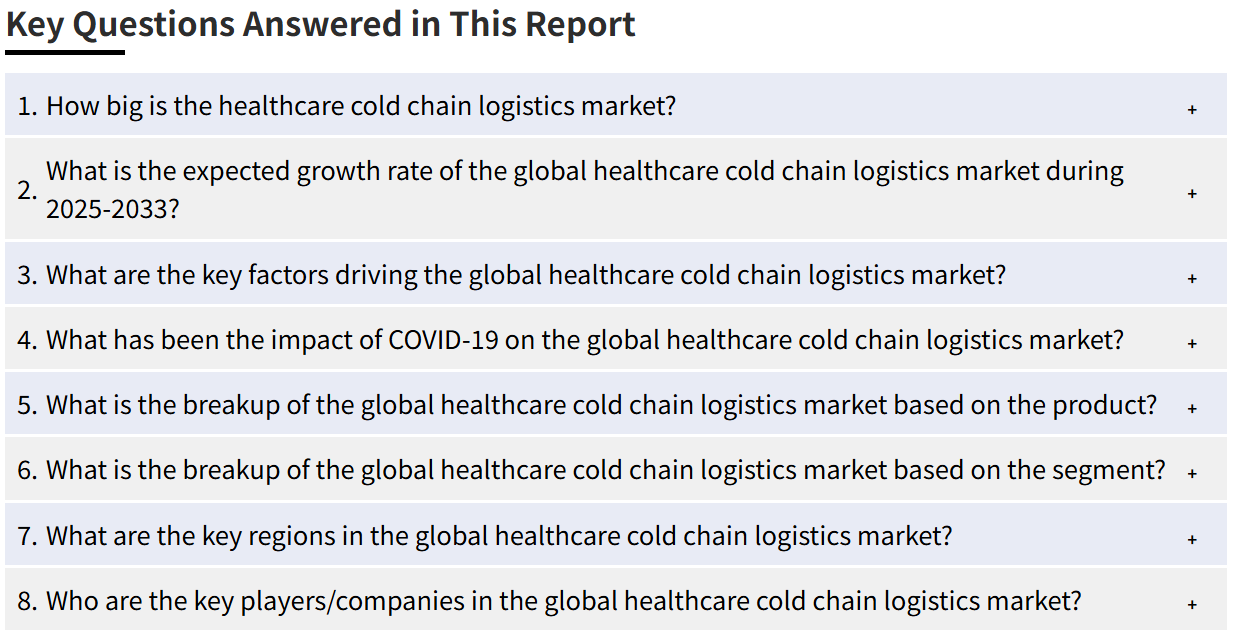Click plus icon beside expected growth rate question
Viewport: 1238px width, 630px height.
pyautogui.click(x=1192, y=193)
